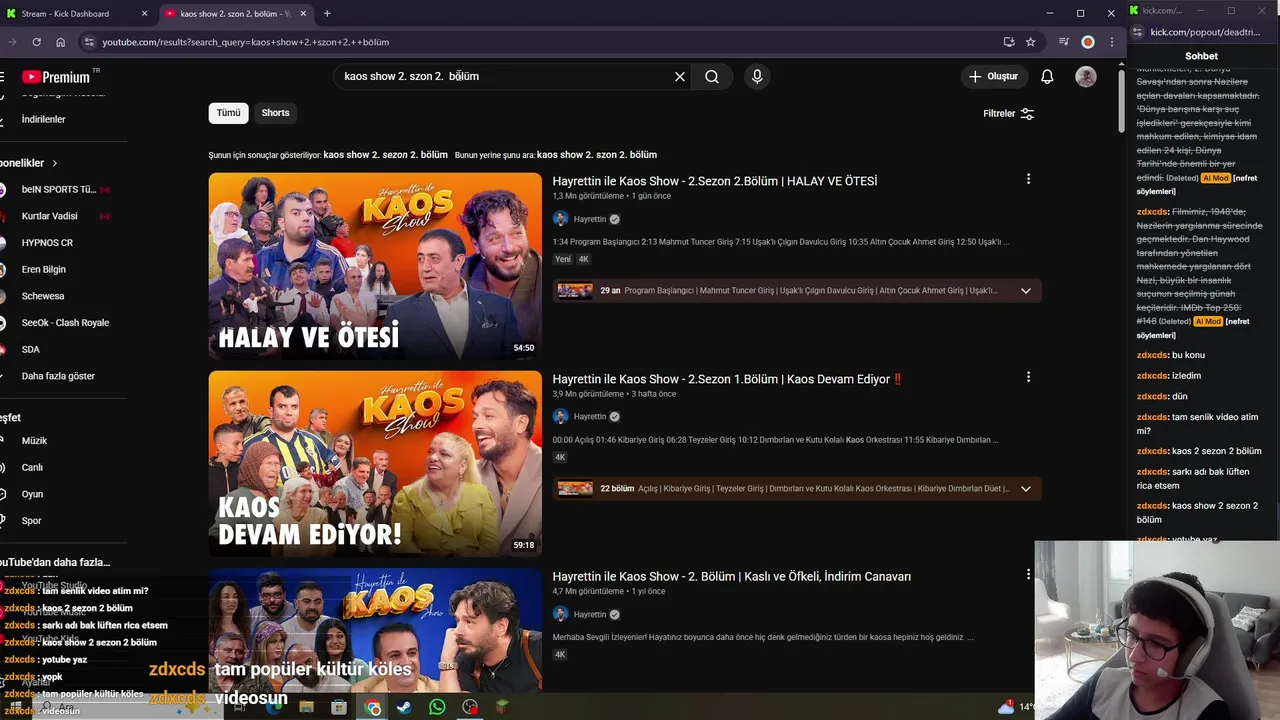This screenshot has height=720, width=1280.
Task: Open Müzik in the sidebar
Action: [34, 441]
